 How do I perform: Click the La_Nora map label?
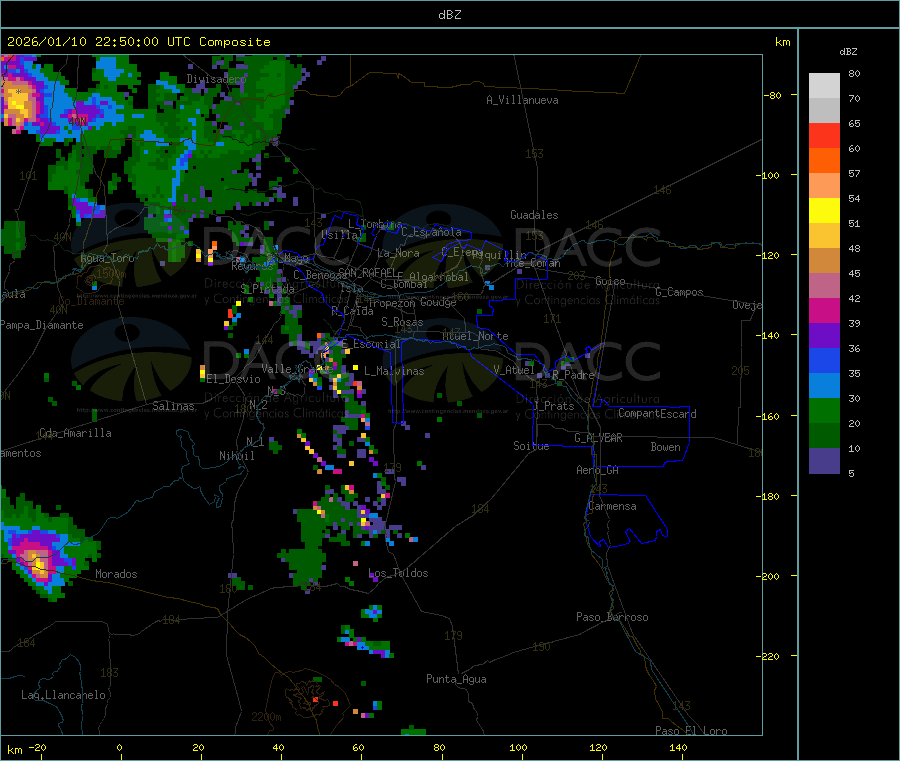pyautogui.click(x=398, y=253)
